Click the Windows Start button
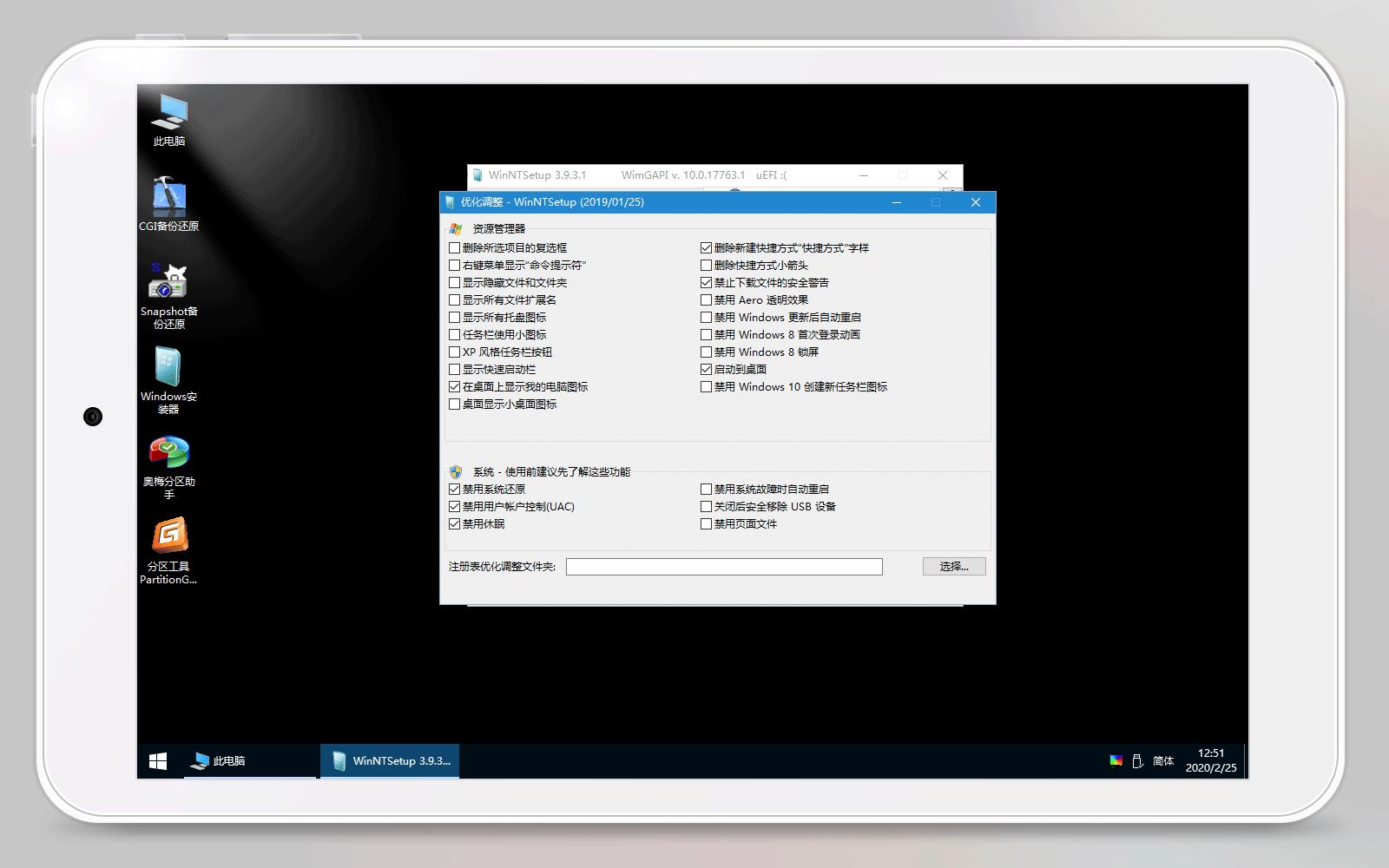This screenshot has width=1389, height=868. (157, 760)
